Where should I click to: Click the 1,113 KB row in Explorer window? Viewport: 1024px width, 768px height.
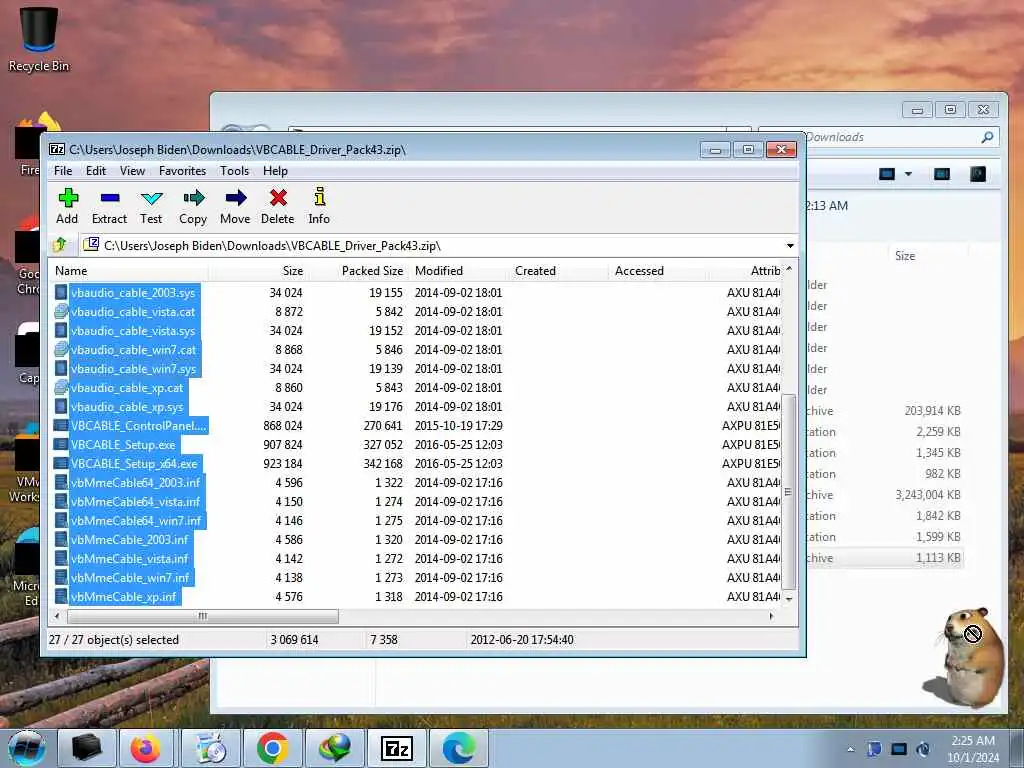tap(885, 558)
